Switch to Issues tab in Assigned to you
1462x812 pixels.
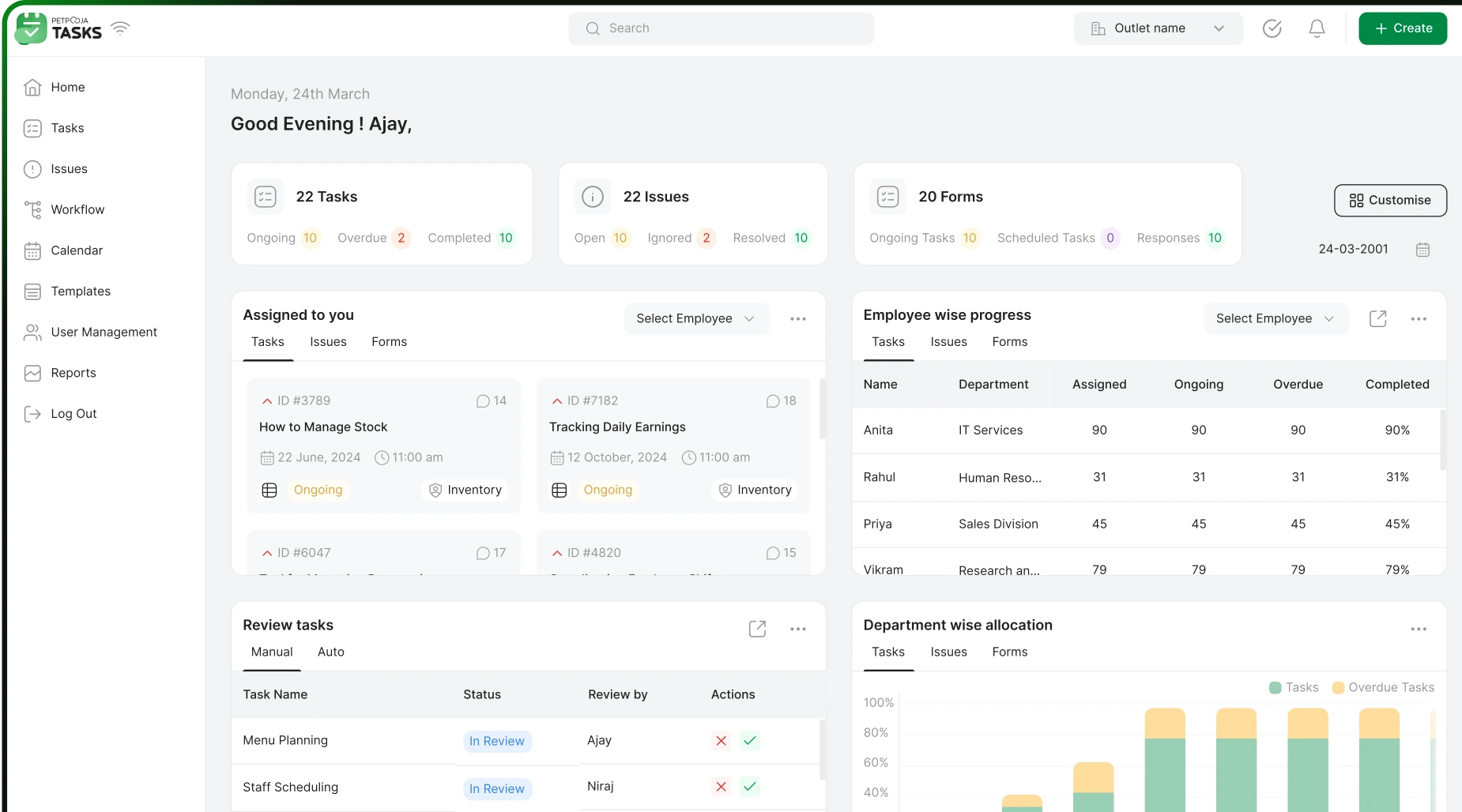pos(328,342)
